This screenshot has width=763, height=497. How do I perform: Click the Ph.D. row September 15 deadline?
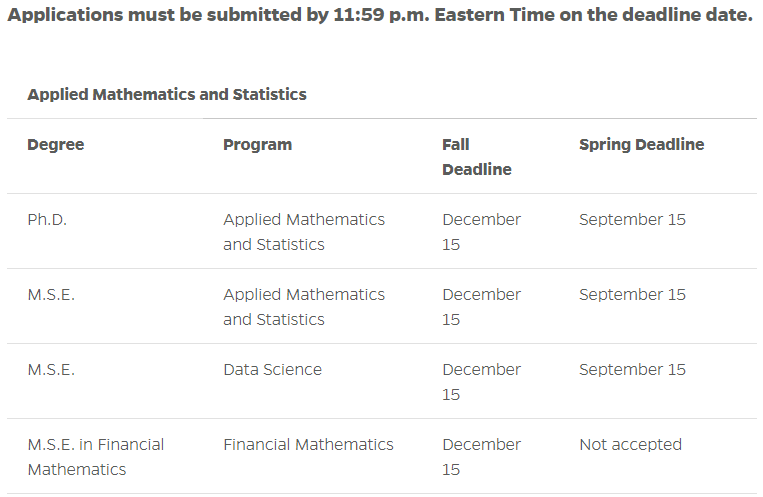pos(633,220)
